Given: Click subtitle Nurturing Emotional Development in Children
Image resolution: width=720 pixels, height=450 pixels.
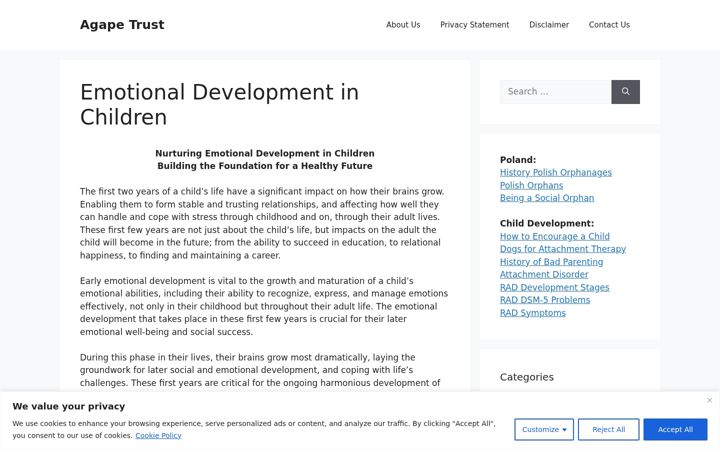Looking at the screenshot, I should coord(265,153).
